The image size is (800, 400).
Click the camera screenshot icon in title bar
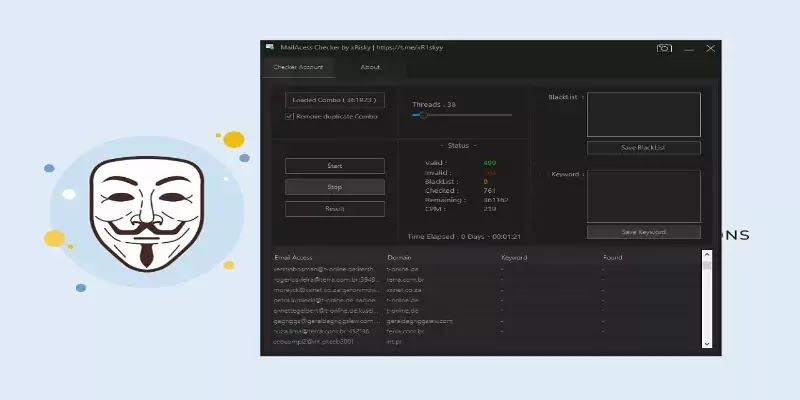pos(664,48)
